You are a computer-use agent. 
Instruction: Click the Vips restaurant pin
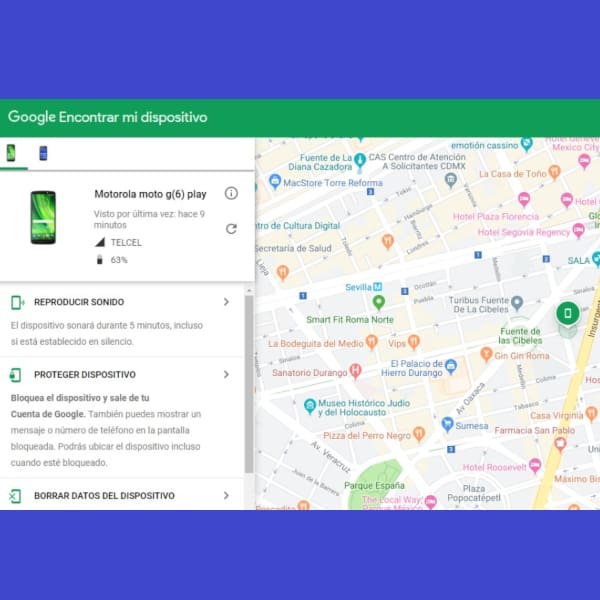pyautogui.click(x=414, y=342)
